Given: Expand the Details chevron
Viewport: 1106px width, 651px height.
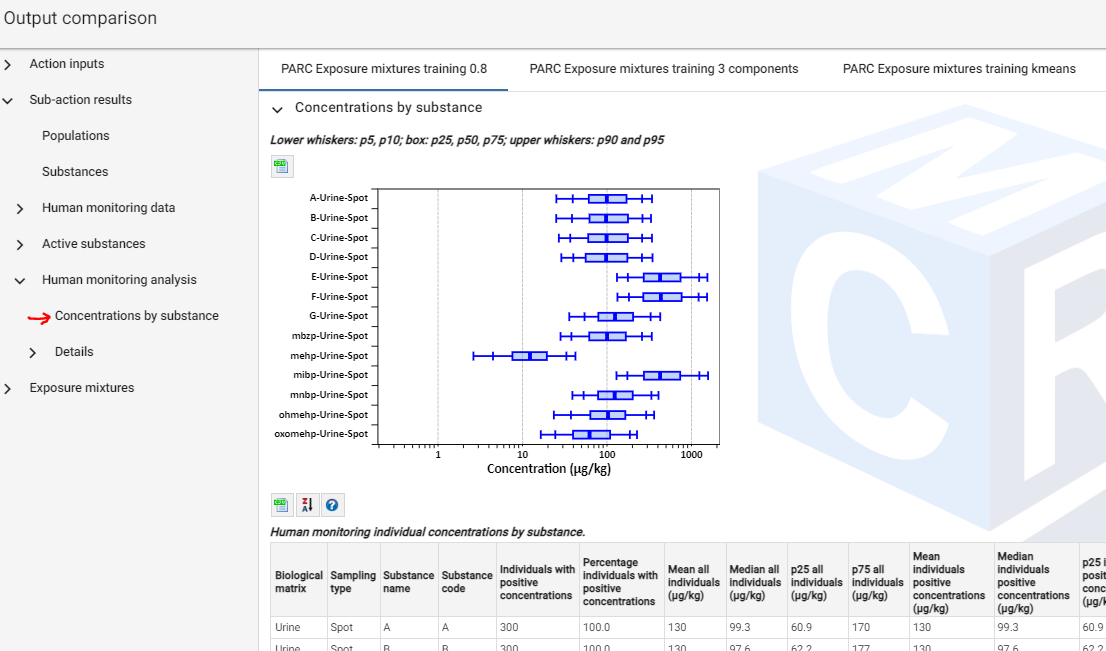Looking at the screenshot, I should coord(33,353).
